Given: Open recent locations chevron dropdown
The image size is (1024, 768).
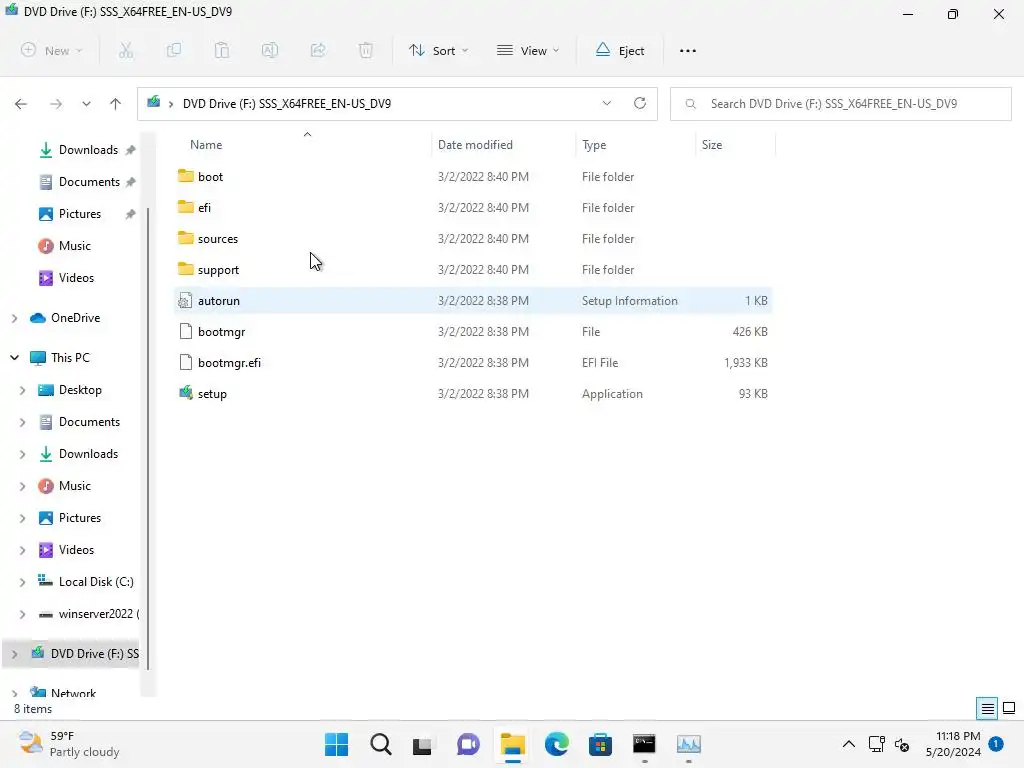Looking at the screenshot, I should click(x=86, y=104).
